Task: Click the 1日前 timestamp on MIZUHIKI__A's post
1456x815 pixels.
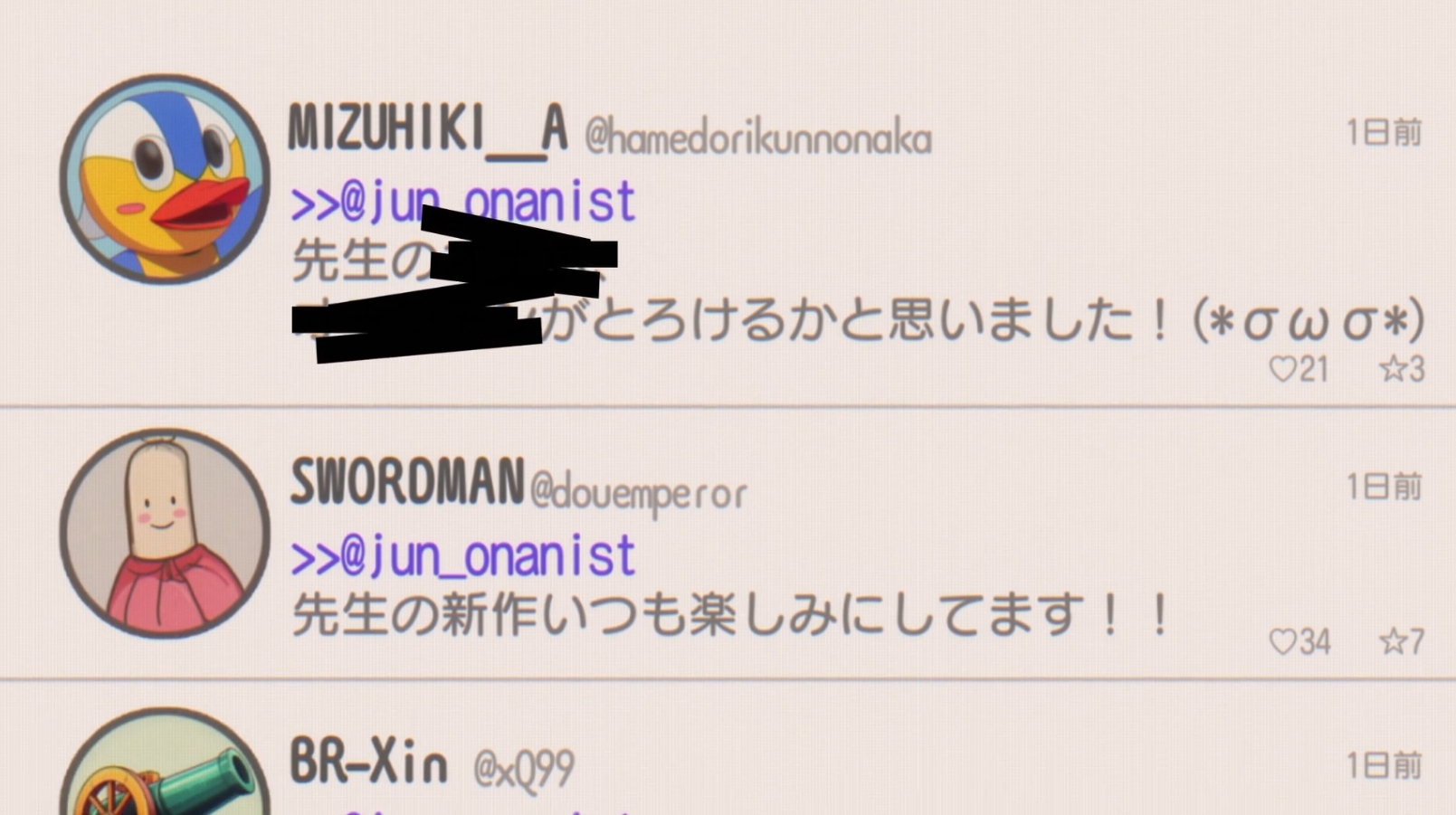Action: coord(1385,133)
